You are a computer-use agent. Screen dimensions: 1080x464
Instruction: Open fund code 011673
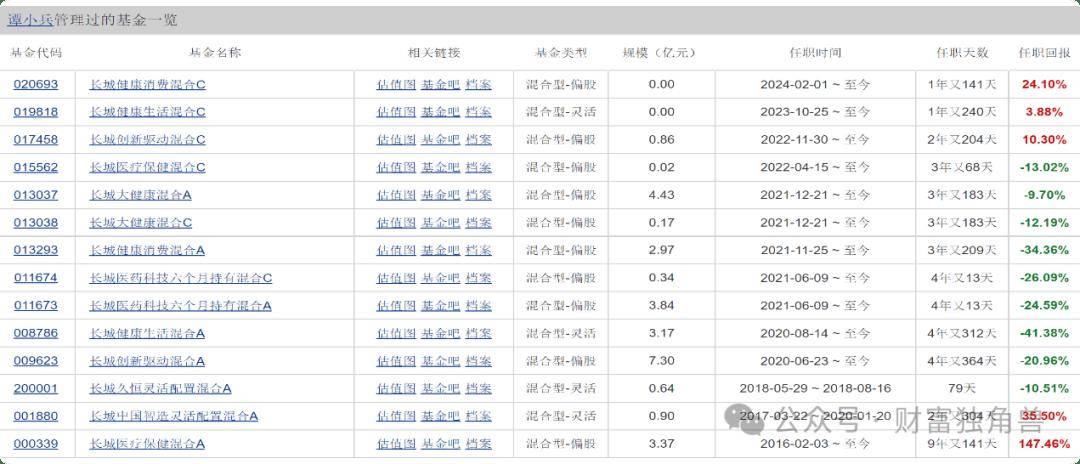point(36,306)
